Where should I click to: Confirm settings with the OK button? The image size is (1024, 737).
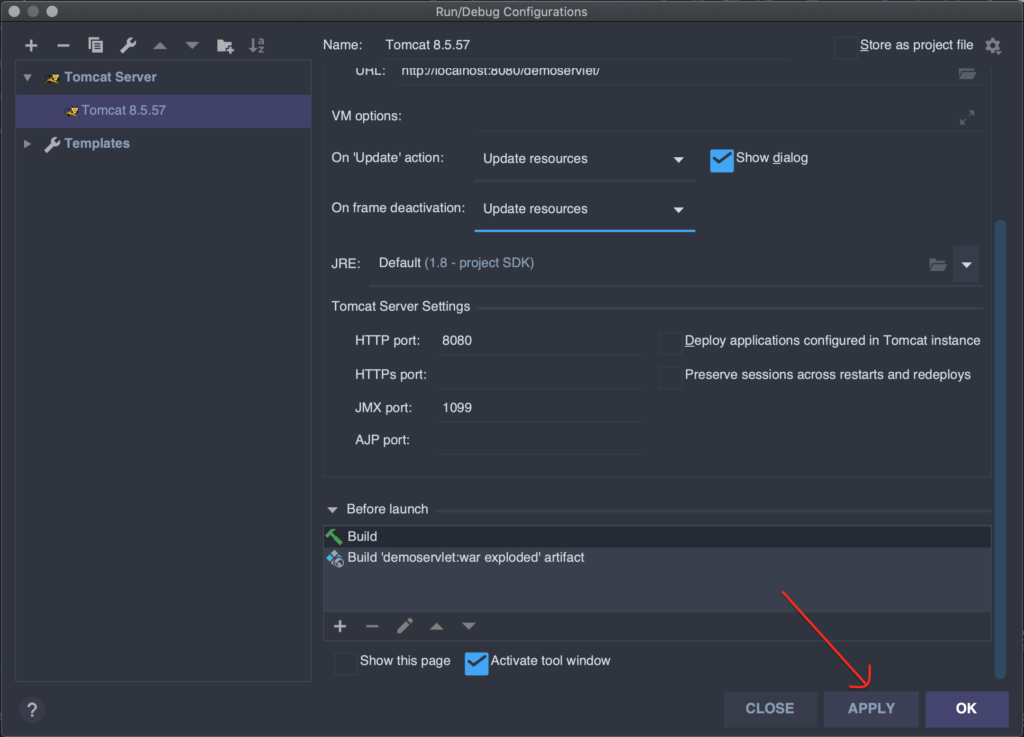coord(967,709)
